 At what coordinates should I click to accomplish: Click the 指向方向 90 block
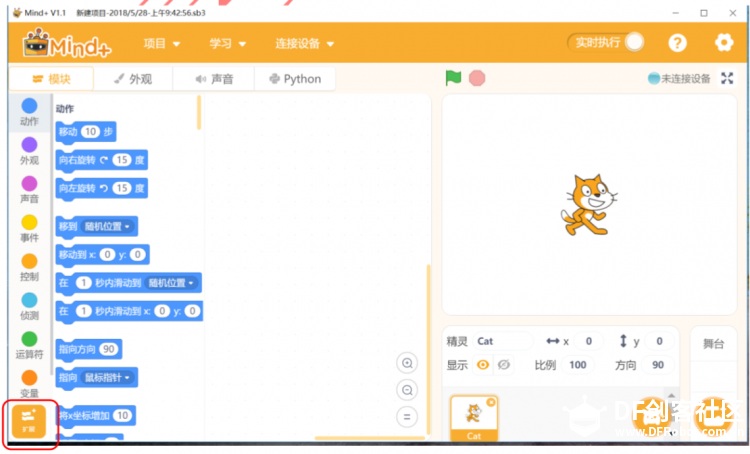pos(89,349)
